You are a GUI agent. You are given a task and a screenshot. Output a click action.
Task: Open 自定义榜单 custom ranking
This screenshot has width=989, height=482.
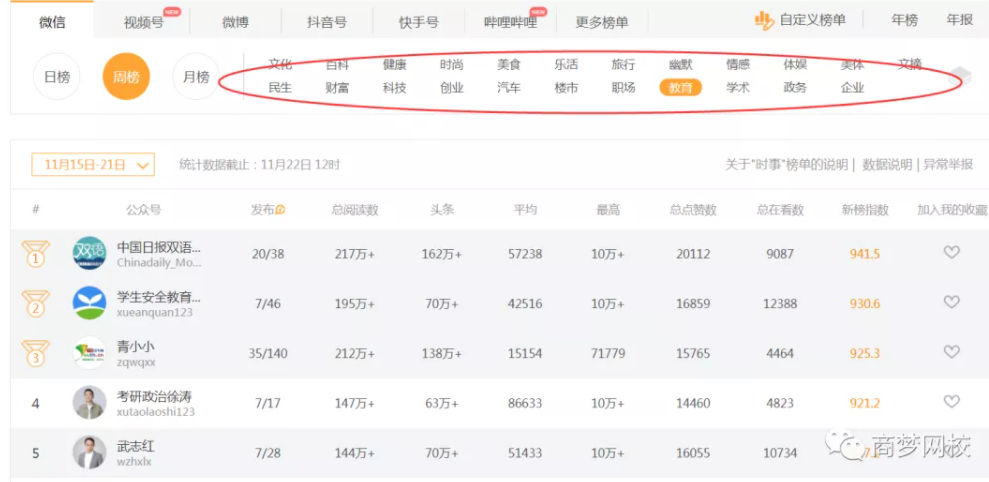tap(812, 20)
